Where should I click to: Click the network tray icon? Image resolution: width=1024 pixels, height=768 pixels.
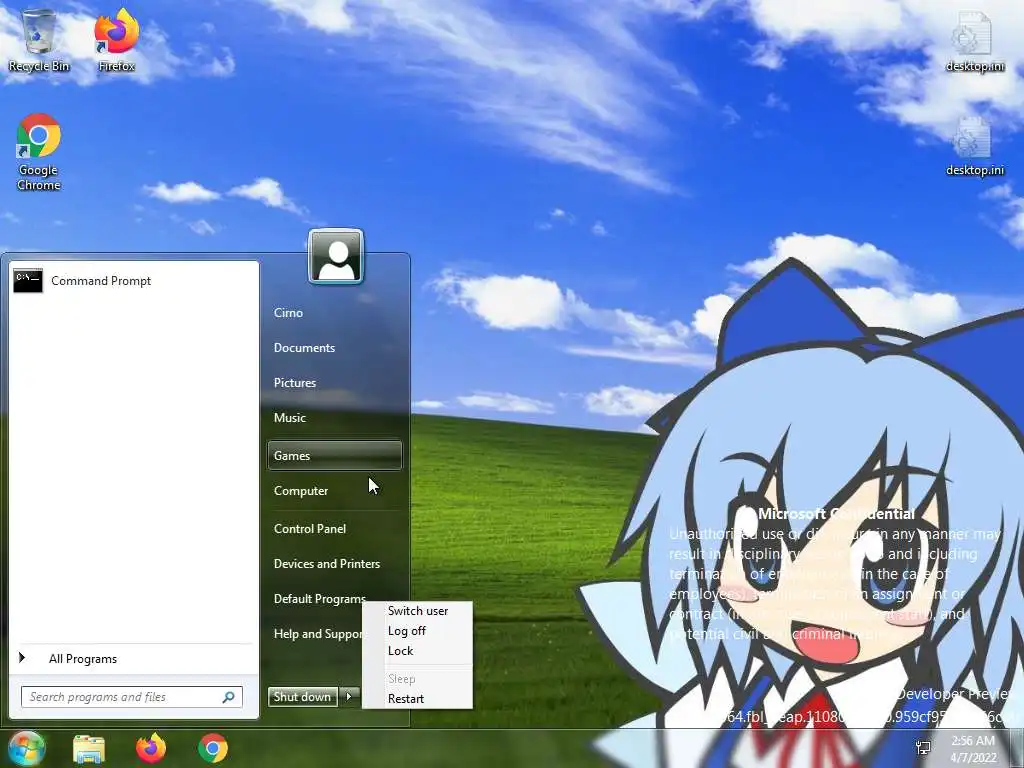click(923, 748)
